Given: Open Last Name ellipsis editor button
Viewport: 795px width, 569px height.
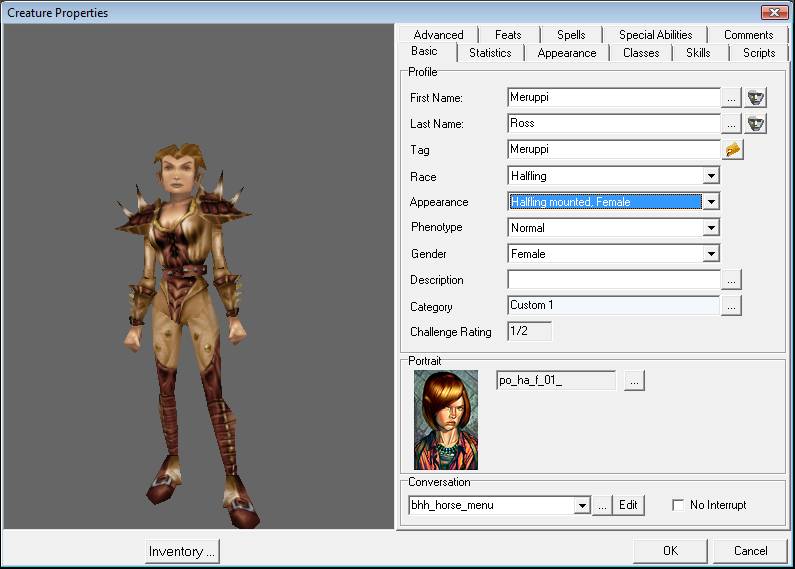Looking at the screenshot, I should tap(731, 123).
